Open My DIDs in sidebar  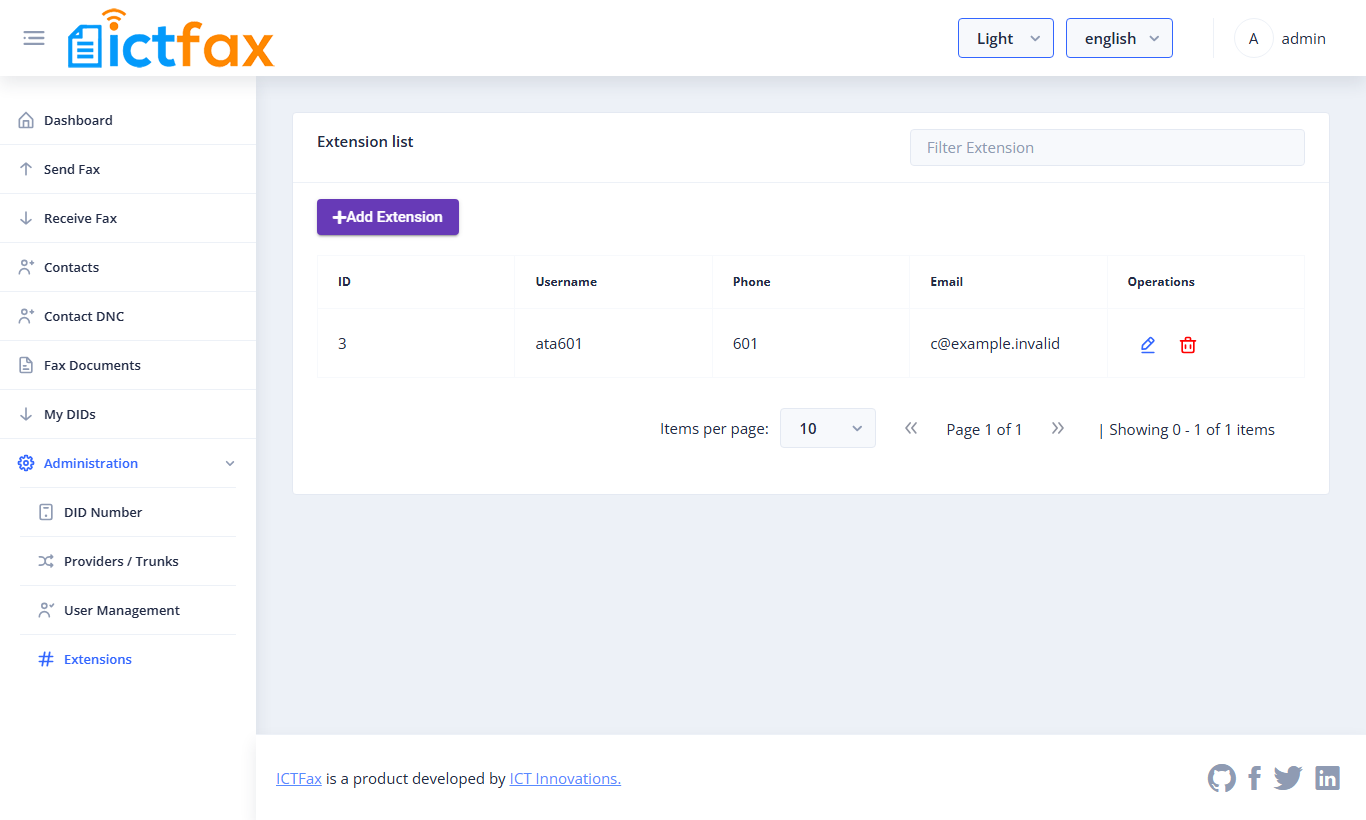coord(128,414)
